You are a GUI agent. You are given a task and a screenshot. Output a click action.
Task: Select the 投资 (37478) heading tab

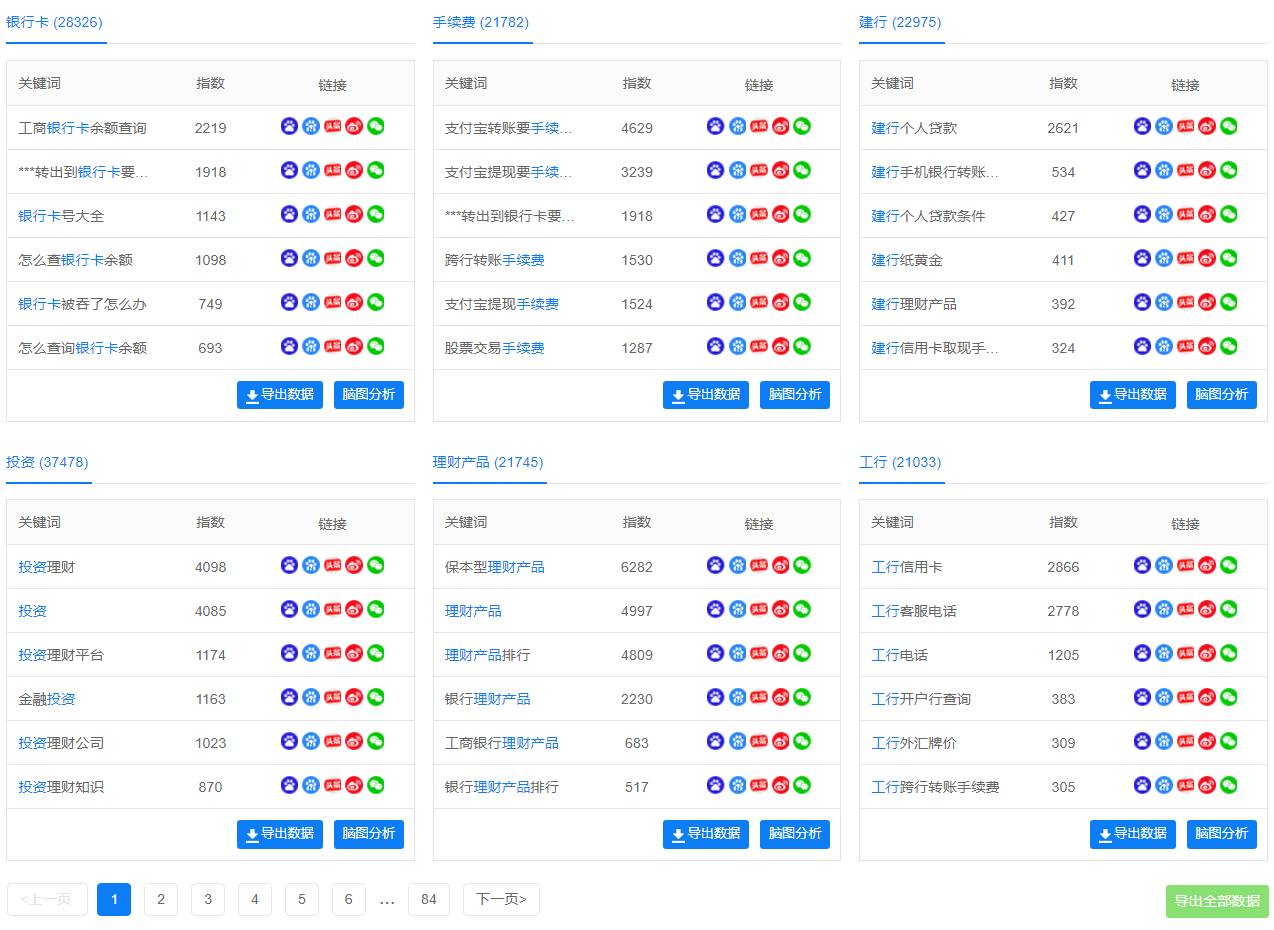(47, 462)
